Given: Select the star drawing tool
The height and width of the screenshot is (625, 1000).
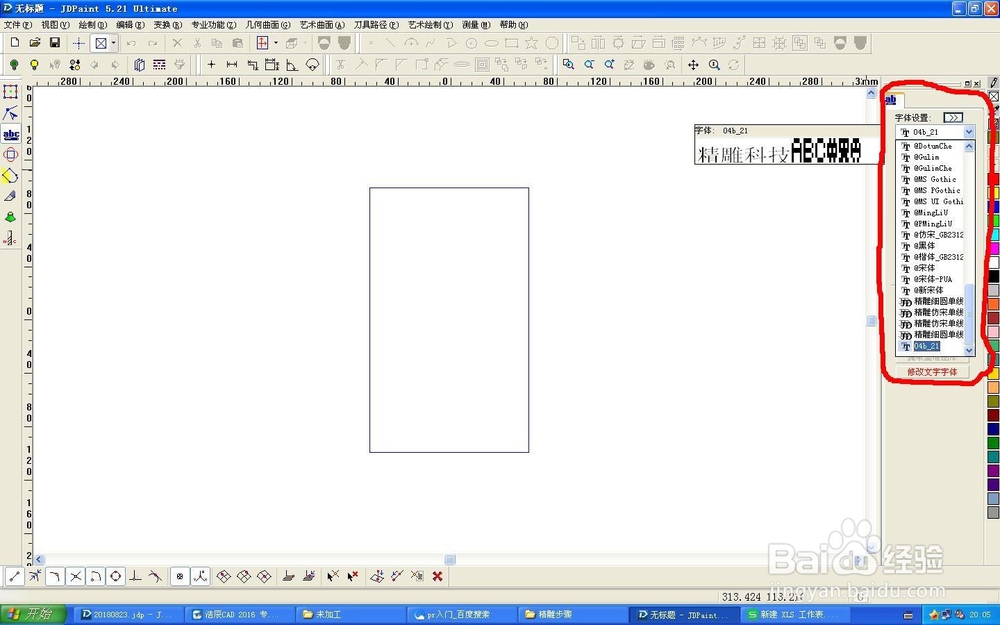Looking at the screenshot, I should click(531, 43).
